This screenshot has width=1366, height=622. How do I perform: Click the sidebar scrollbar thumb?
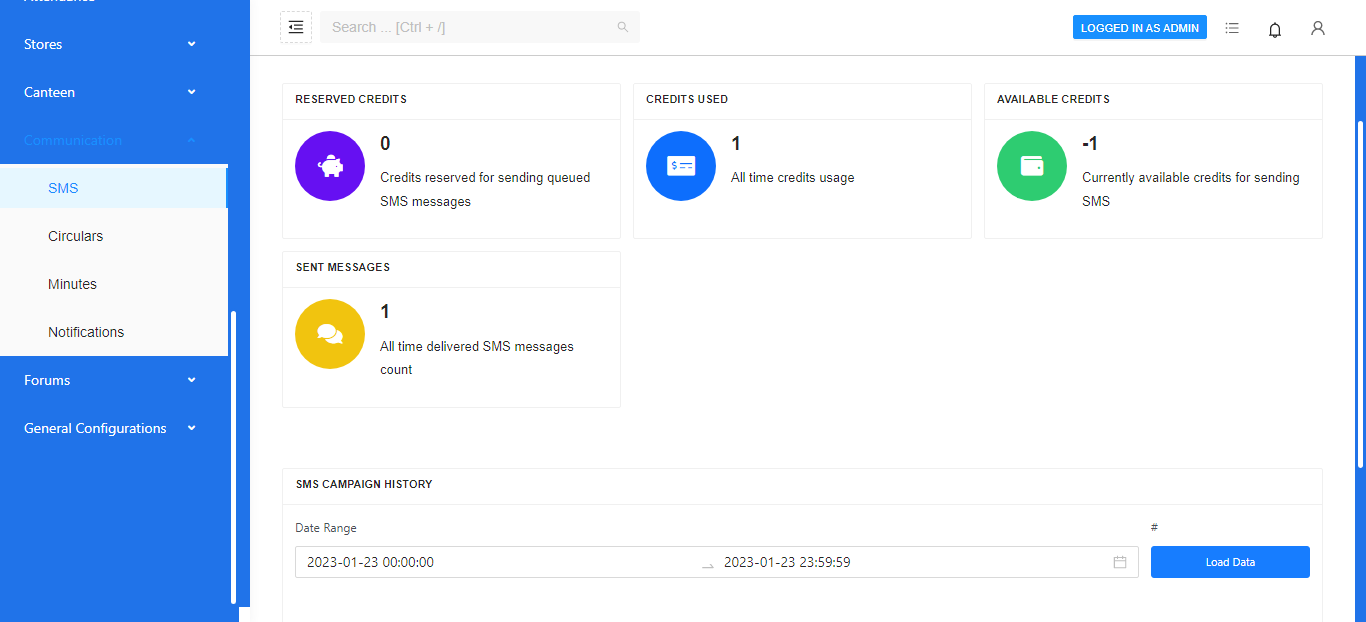234,458
